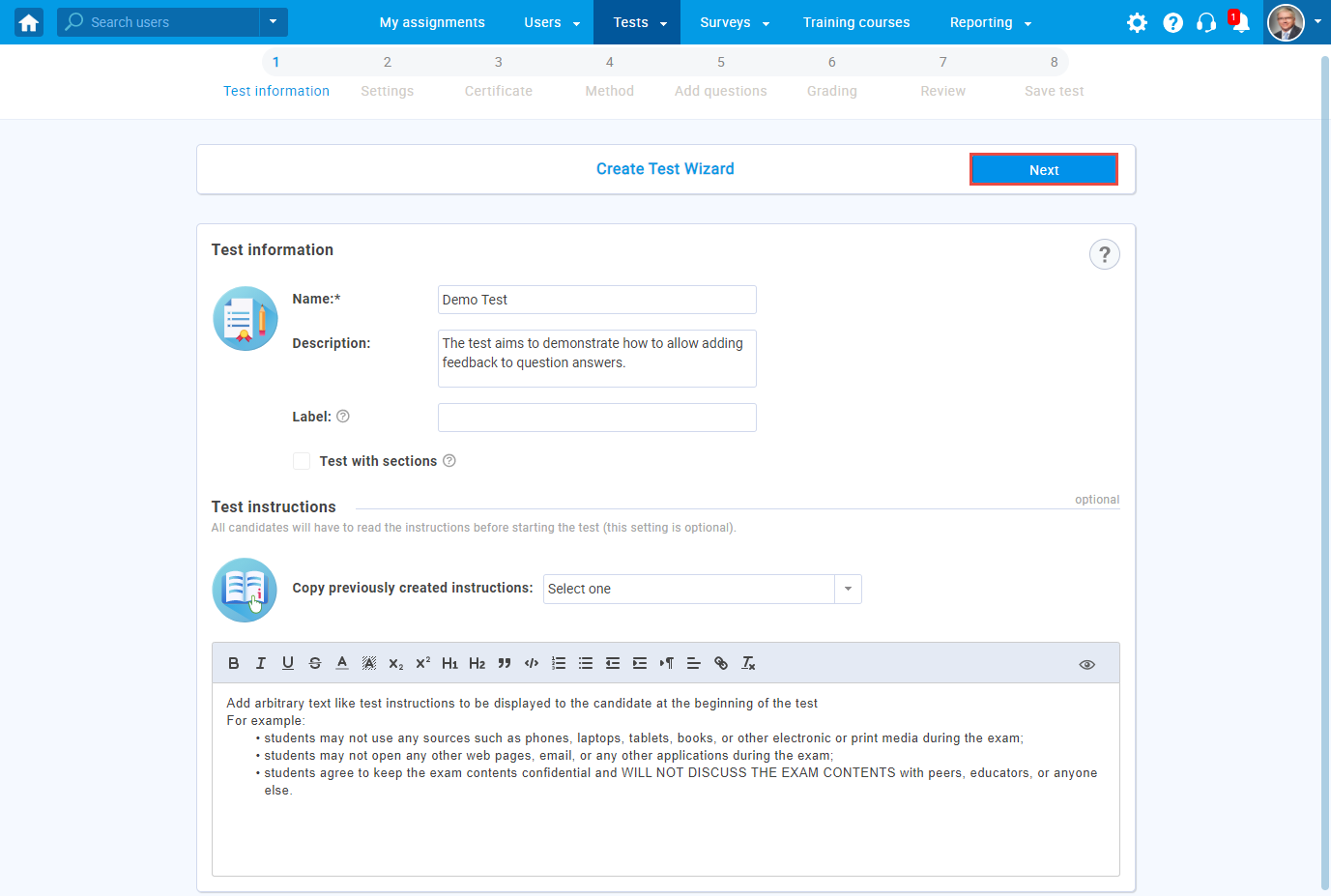The width and height of the screenshot is (1331, 896).
Task: Go to the home page icon
Action: click(x=29, y=22)
